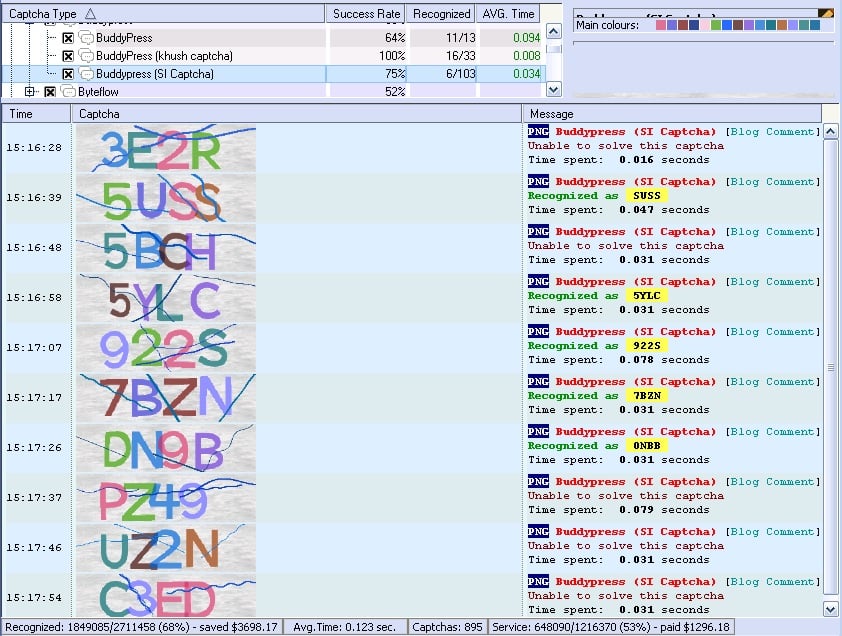
Task: Click the PNG icon in the 15:17:46 row
Action: [x=538, y=531]
